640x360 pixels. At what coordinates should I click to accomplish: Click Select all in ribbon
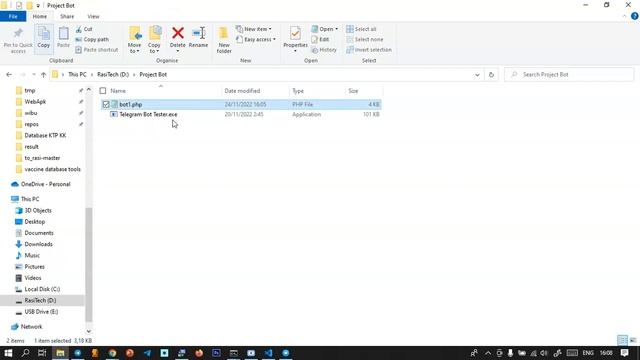pos(361,29)
